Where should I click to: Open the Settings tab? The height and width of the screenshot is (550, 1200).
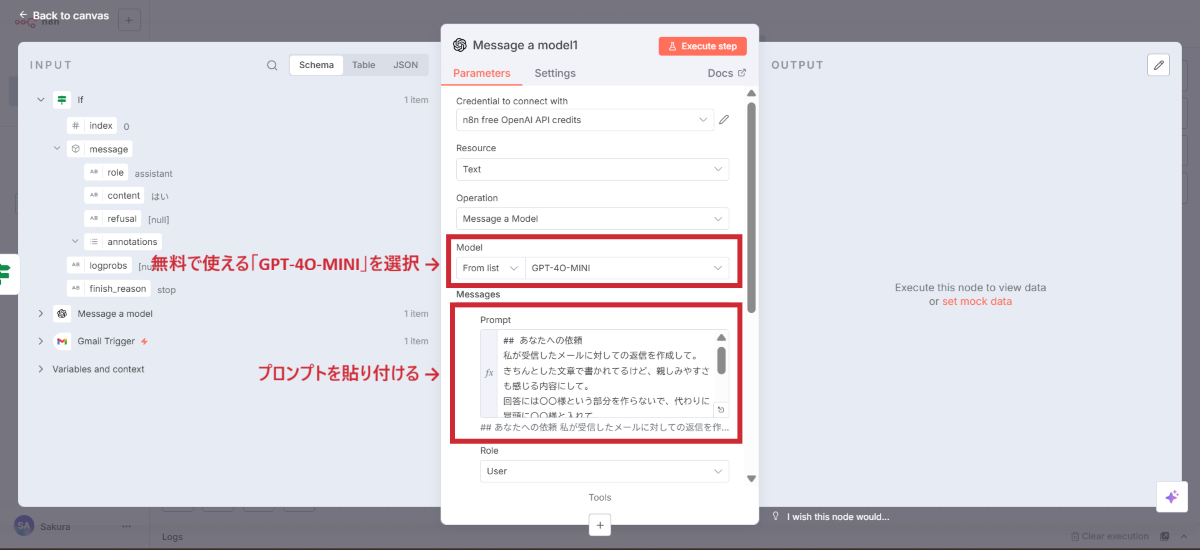coord(555,73)
